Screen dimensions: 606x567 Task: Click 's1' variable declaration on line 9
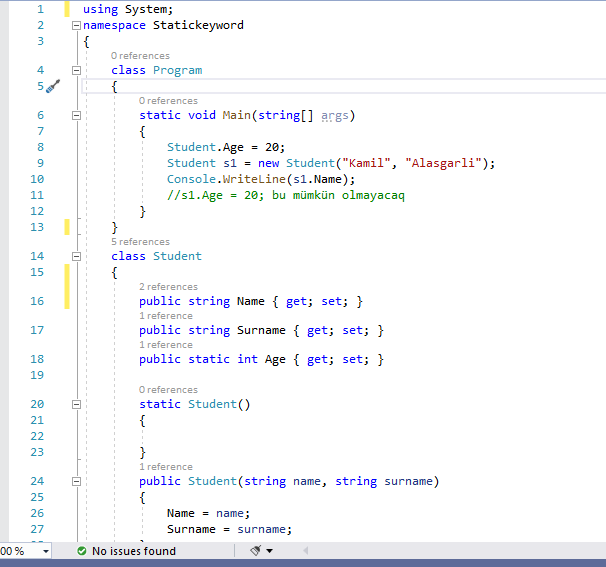tap(230, 163)
